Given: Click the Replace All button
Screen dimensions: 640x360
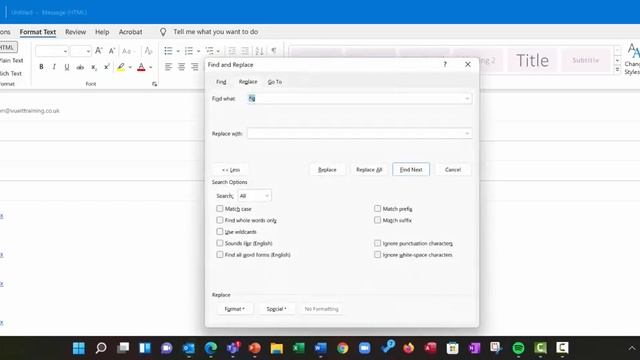Looking at the screenshot, I should coord(369,169).
